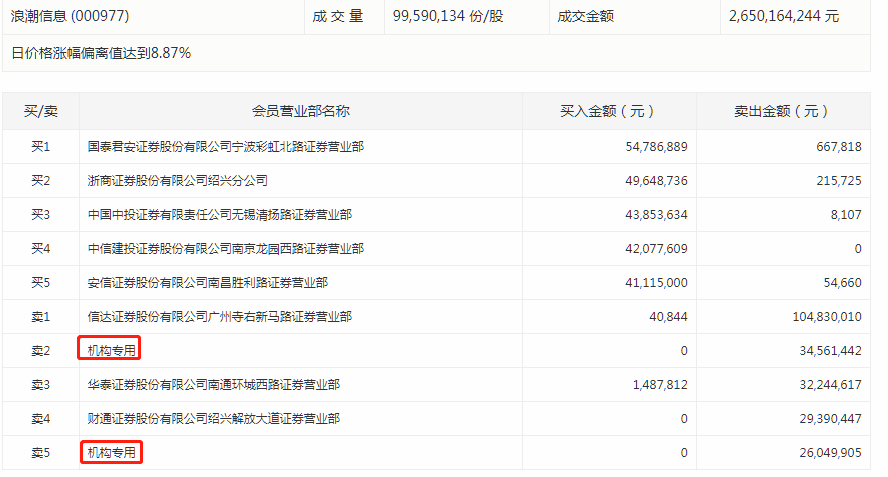888x477 pixels.
Task: Open 华泰证券南通环城西路证券营业部
Action: click(213, 385)
